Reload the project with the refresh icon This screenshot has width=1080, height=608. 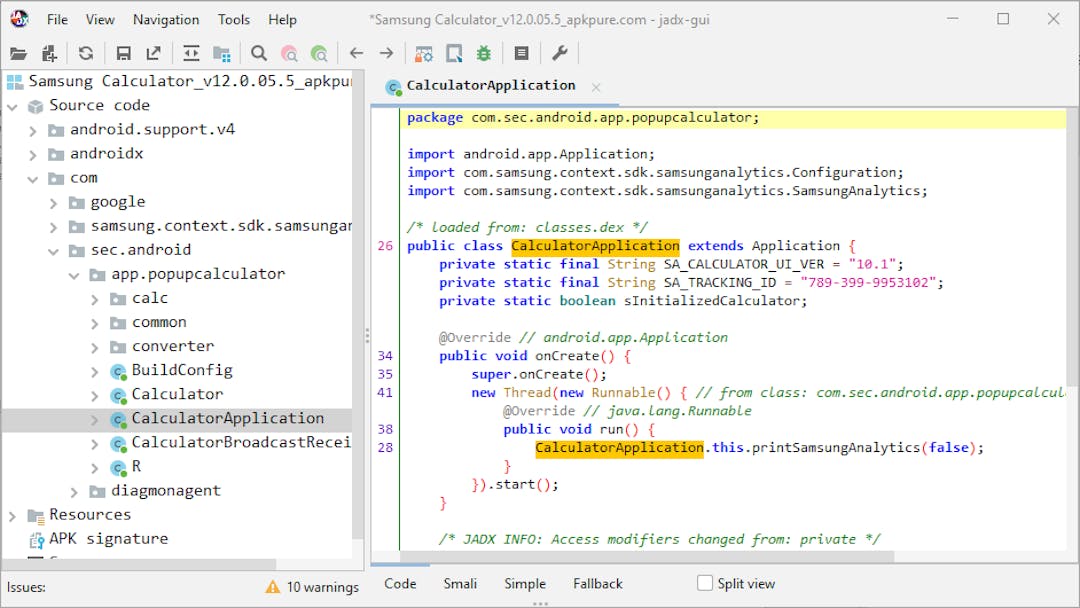(x=86, y=54)
